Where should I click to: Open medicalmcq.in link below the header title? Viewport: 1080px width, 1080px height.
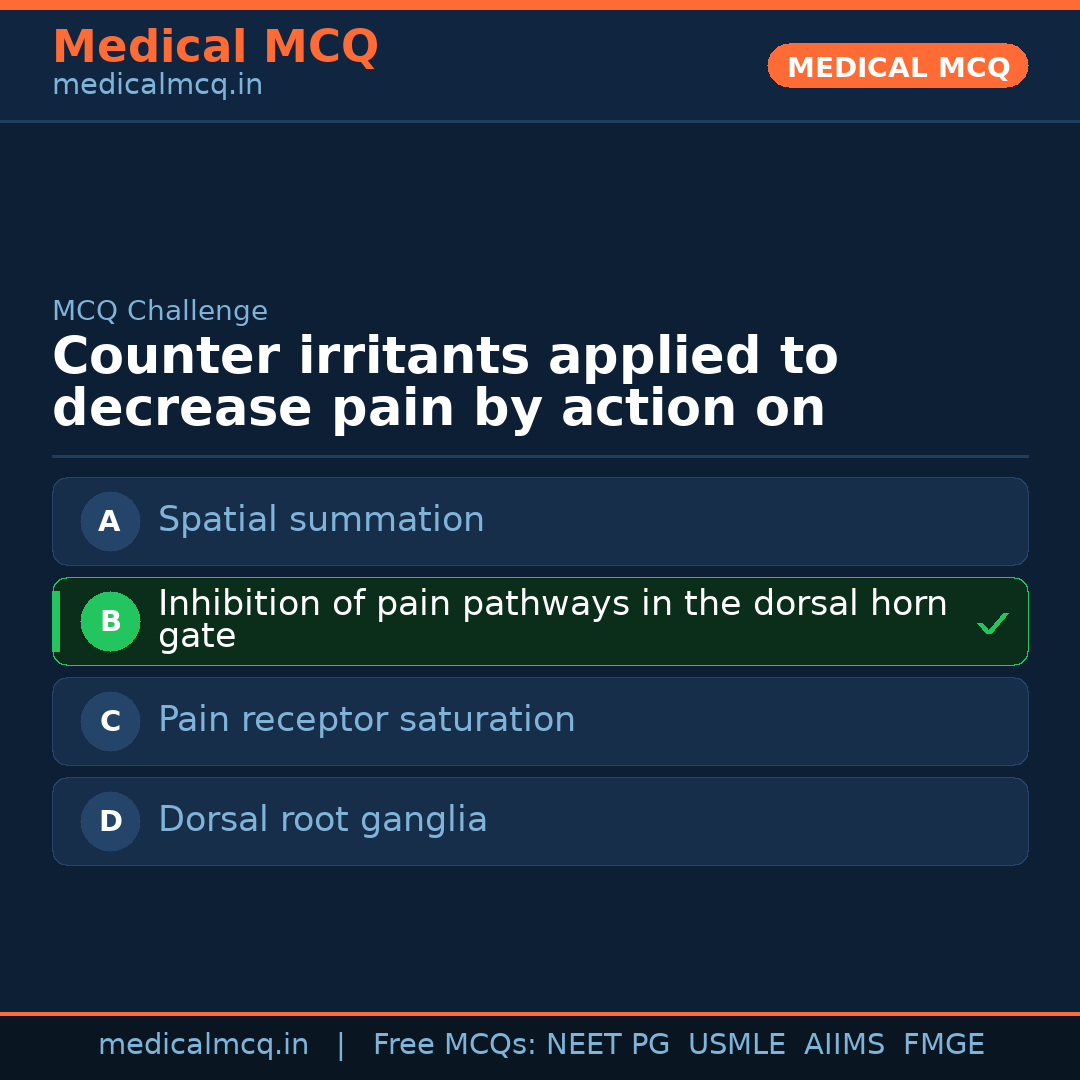[157, 86]
